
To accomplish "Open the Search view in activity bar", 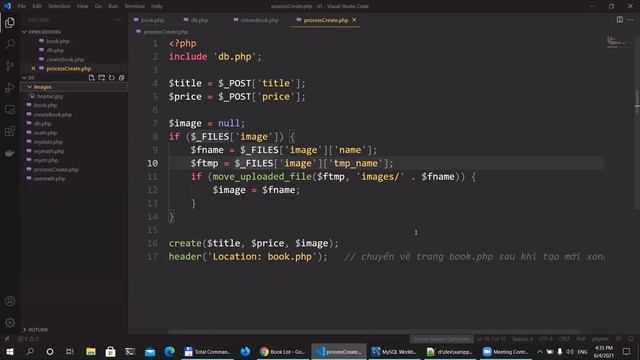I will (10, 44).
